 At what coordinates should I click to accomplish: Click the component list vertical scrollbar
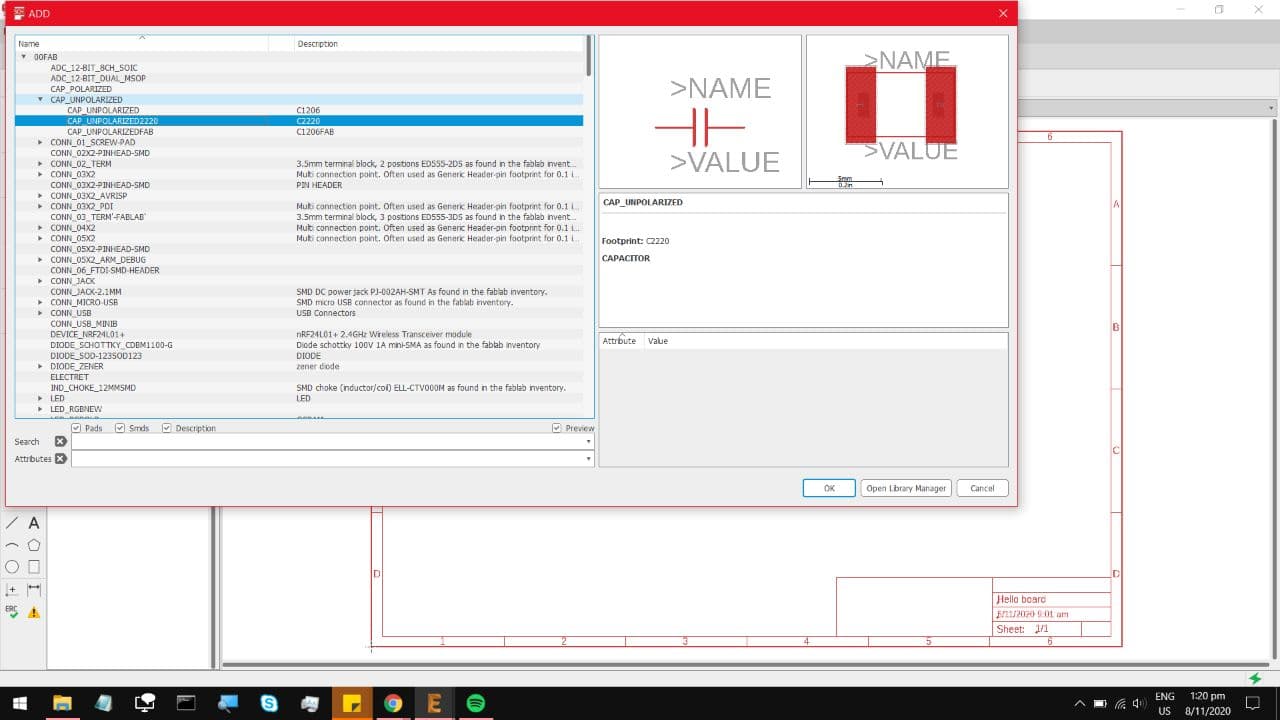tap(589, 56)
